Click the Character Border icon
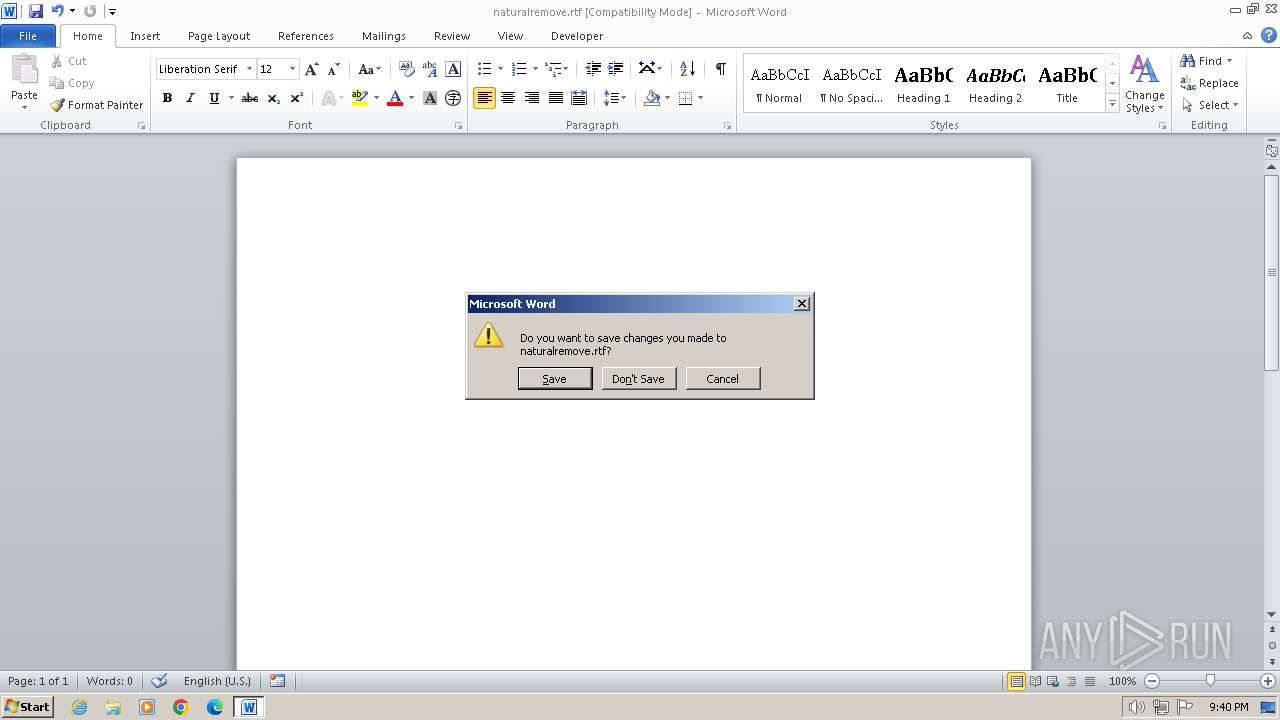Image resolution: width=1280 pixels, height=720 pixels. click(453, 69)
